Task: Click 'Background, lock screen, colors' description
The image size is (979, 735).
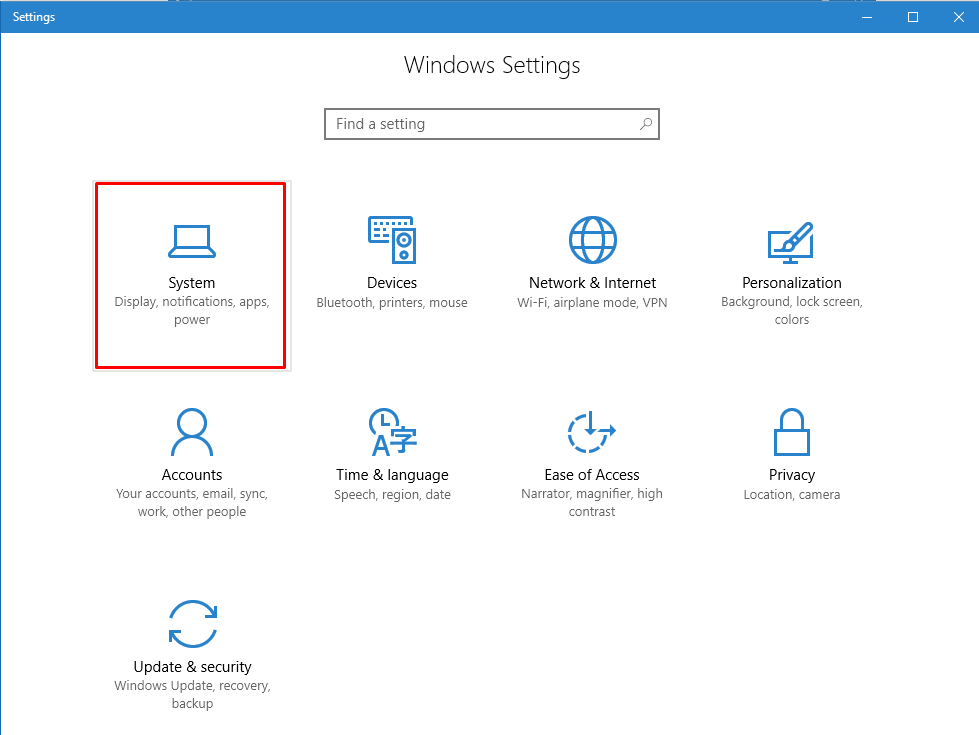Action: point(792,310)
